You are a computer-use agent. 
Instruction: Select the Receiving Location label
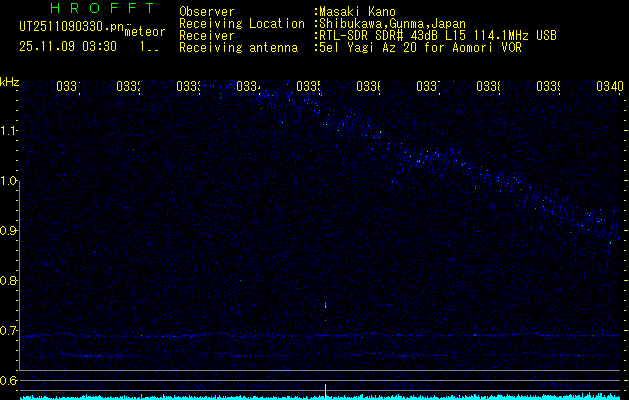(x=242, y=23)
